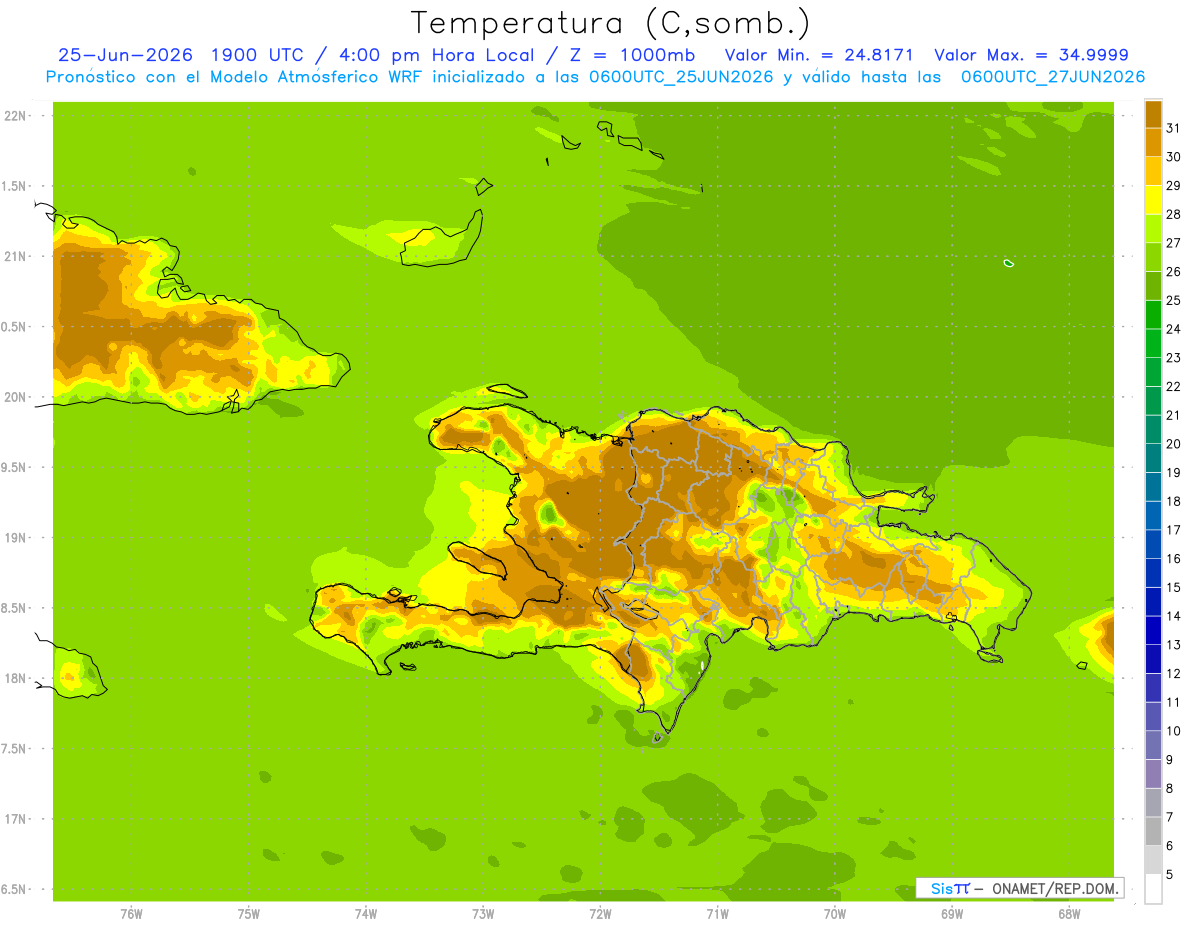Click the "19N" latitude label

[15, 537]
